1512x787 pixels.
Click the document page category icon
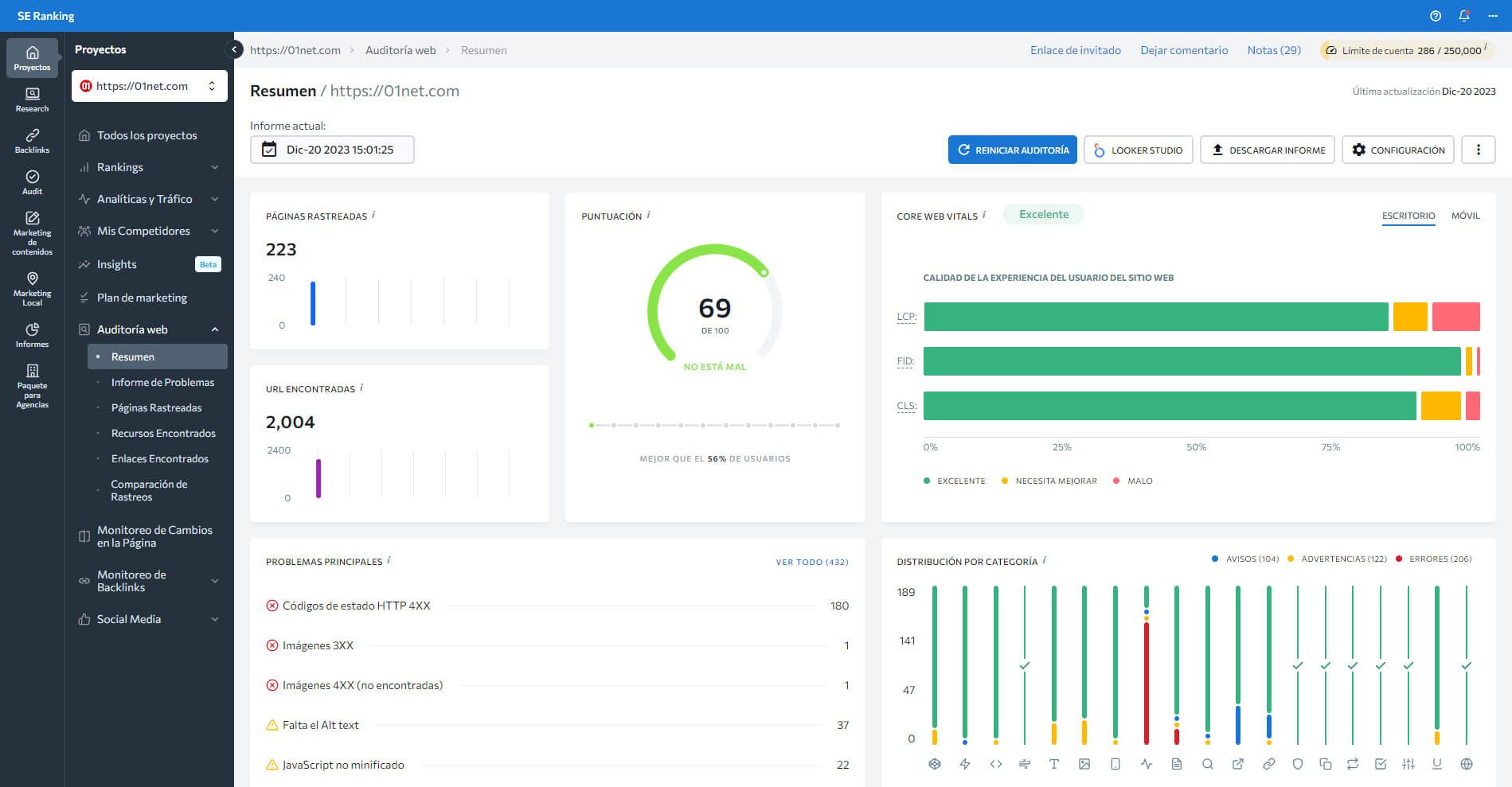(x=1177, y=764)
